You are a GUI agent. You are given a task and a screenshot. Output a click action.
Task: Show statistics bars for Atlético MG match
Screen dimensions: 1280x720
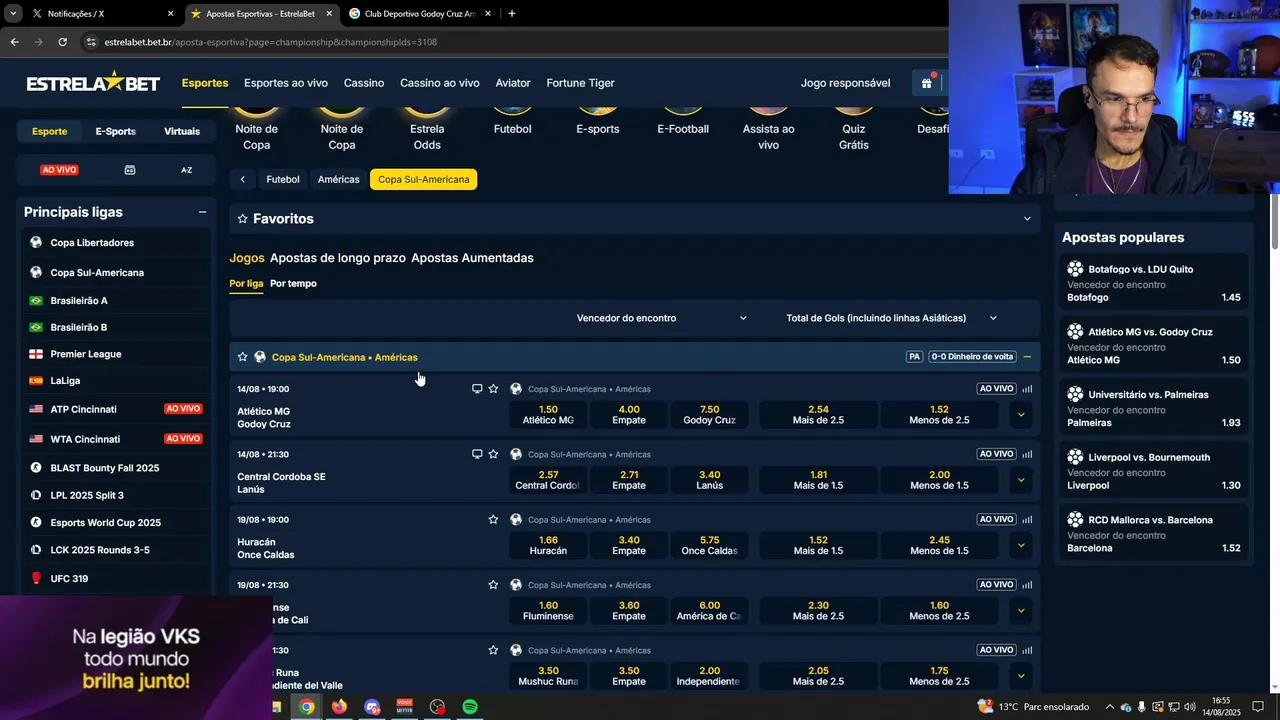1027,389
